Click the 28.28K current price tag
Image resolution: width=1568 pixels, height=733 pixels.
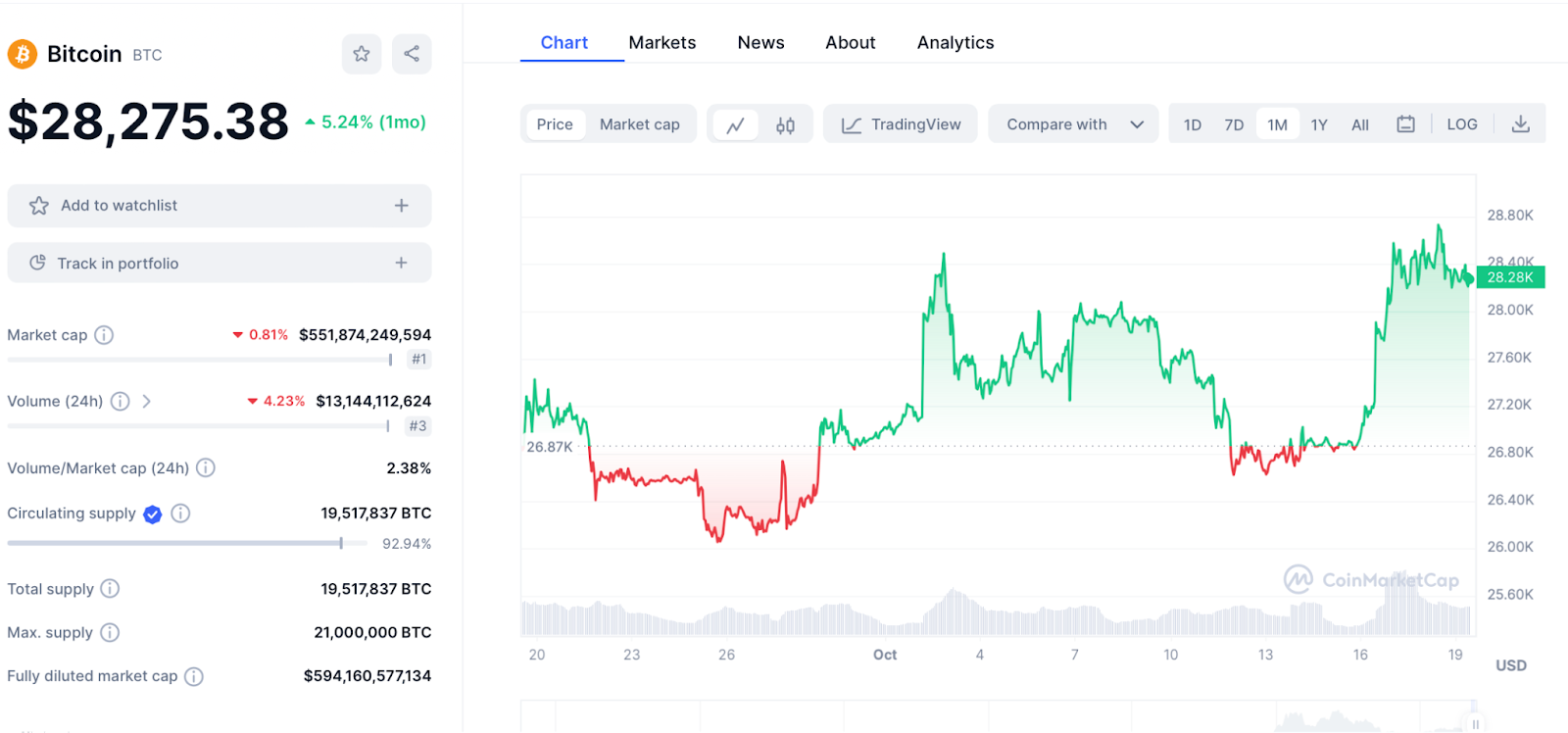pyautogui.click(x=1510, y=277)
